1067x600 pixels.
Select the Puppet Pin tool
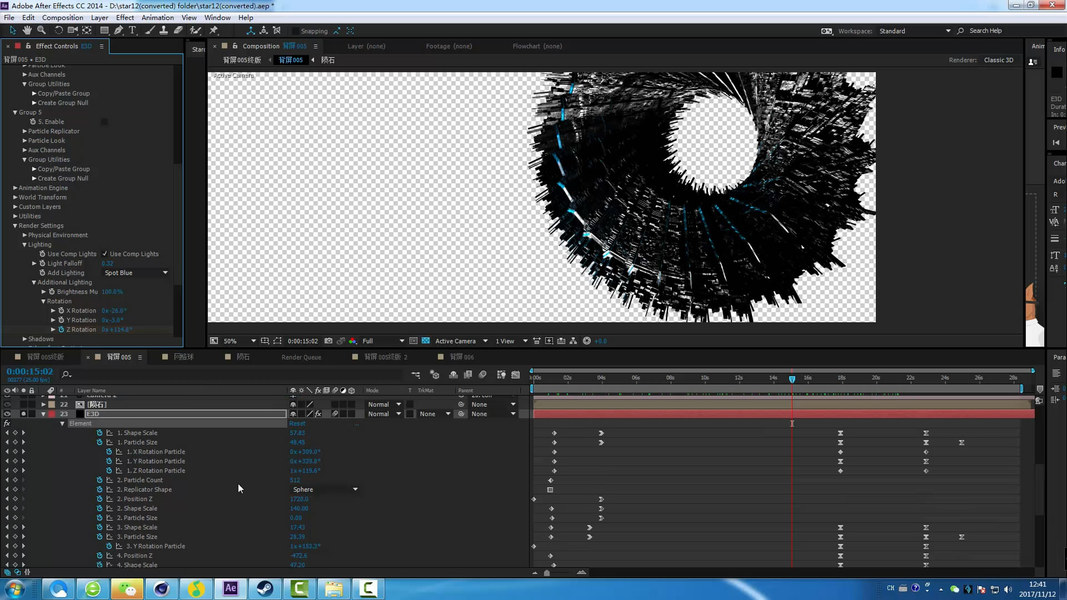click(214, 31)
